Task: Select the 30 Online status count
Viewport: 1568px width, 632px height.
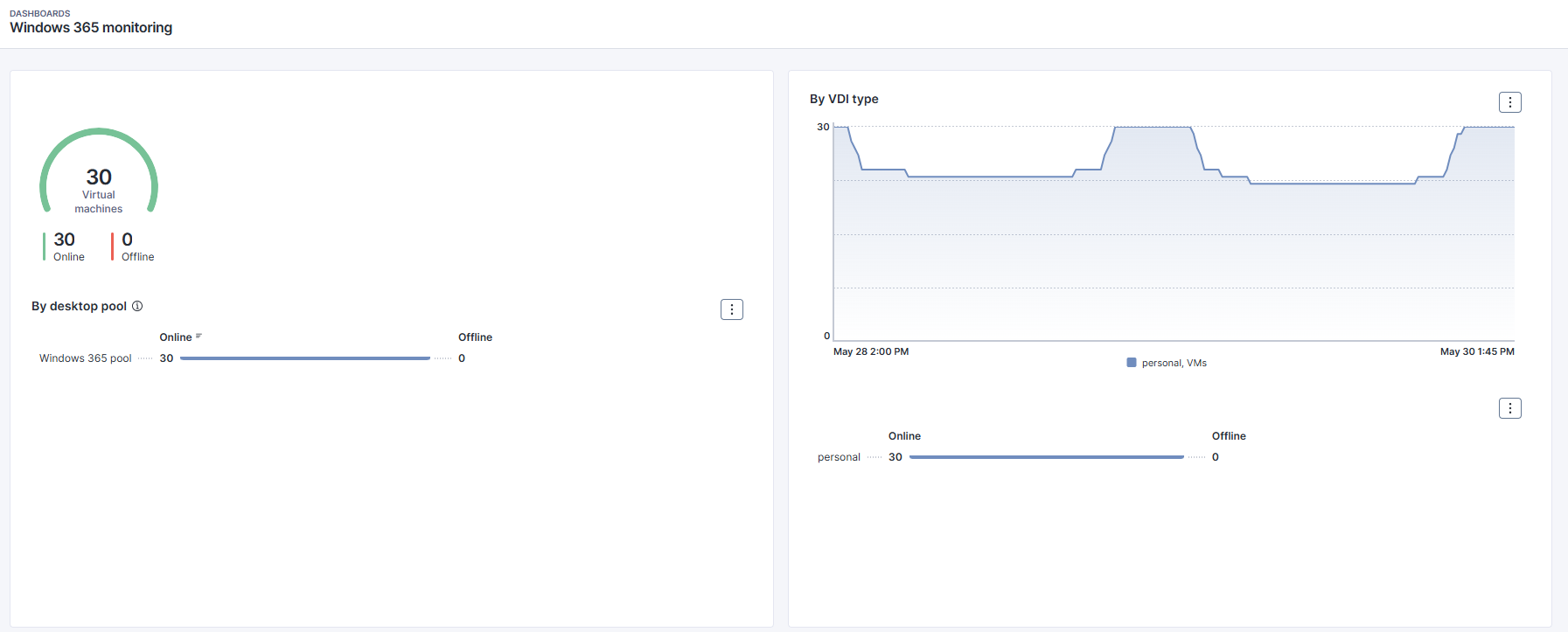Action: [65, 246]
